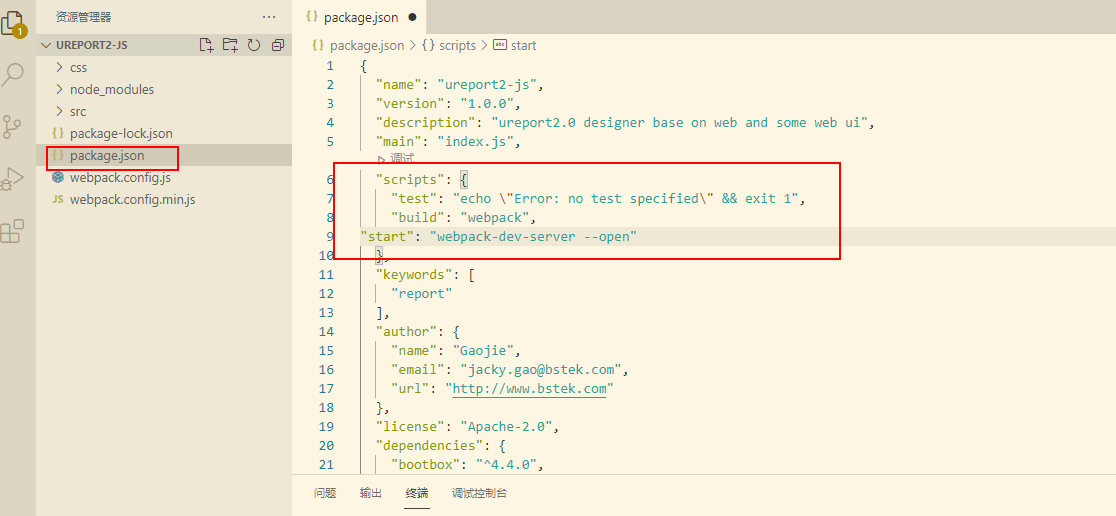
Task: Click New Folder icon in explorer header
Action: pos(230,46)
